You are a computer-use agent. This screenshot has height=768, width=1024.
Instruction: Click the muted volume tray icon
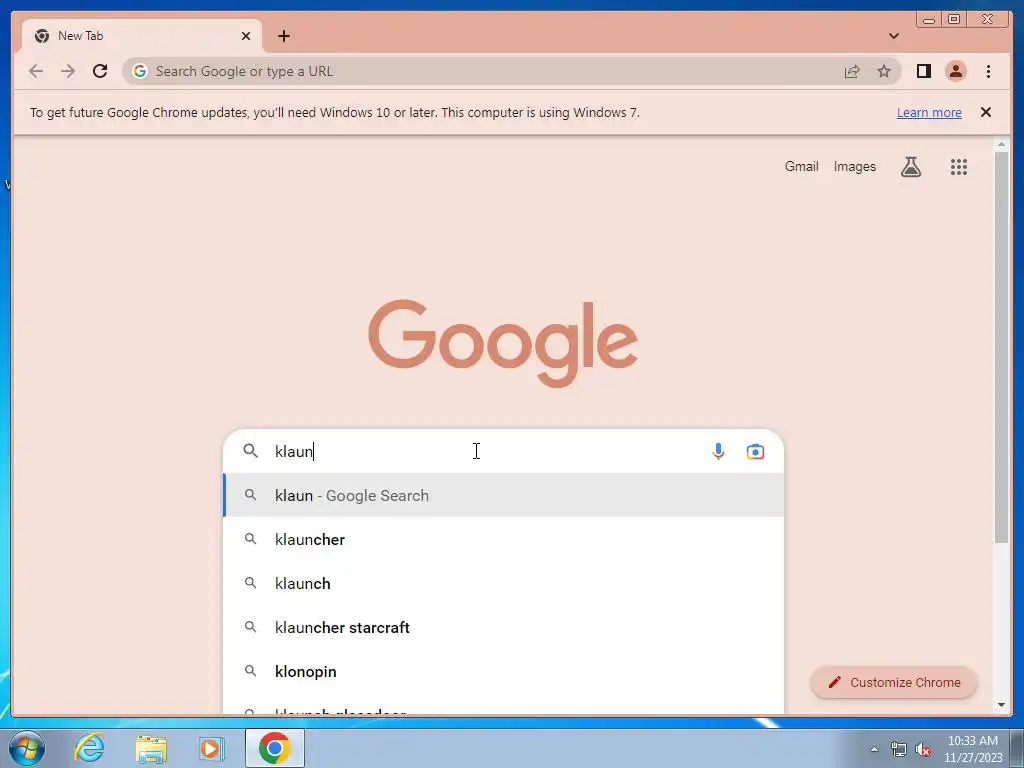click(922, 750)
